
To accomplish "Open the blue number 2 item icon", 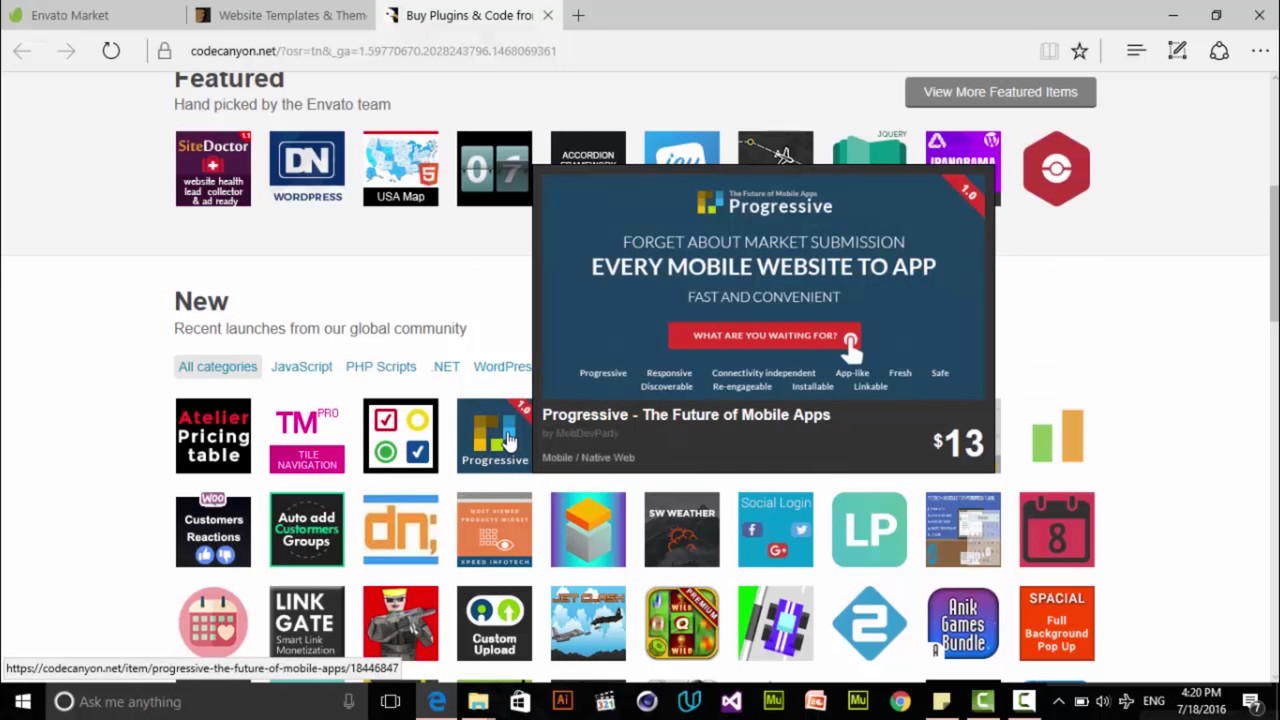I will (x=869, y=624).
